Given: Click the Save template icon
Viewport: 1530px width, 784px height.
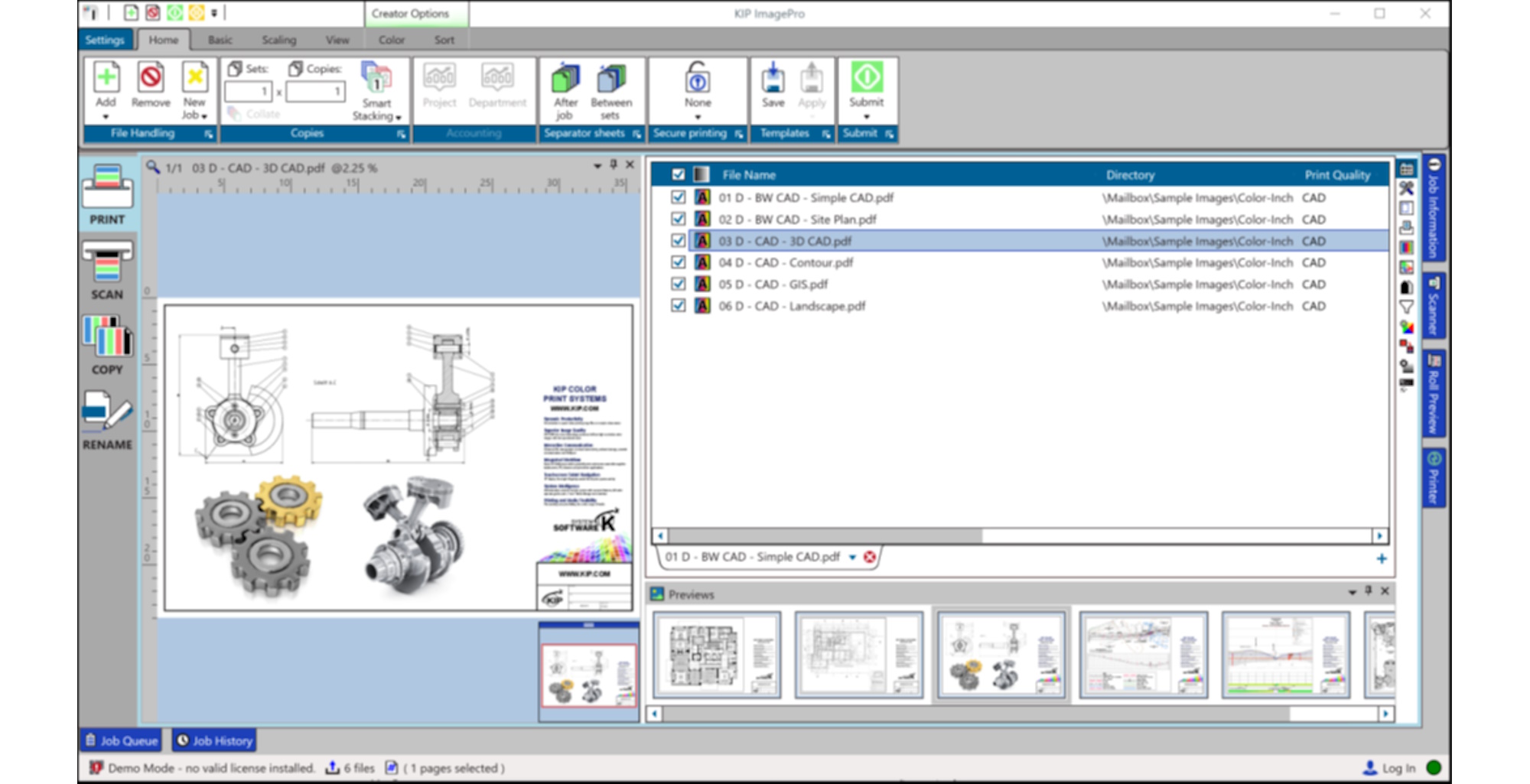Looking at the screenshot, I should [773, 78].
